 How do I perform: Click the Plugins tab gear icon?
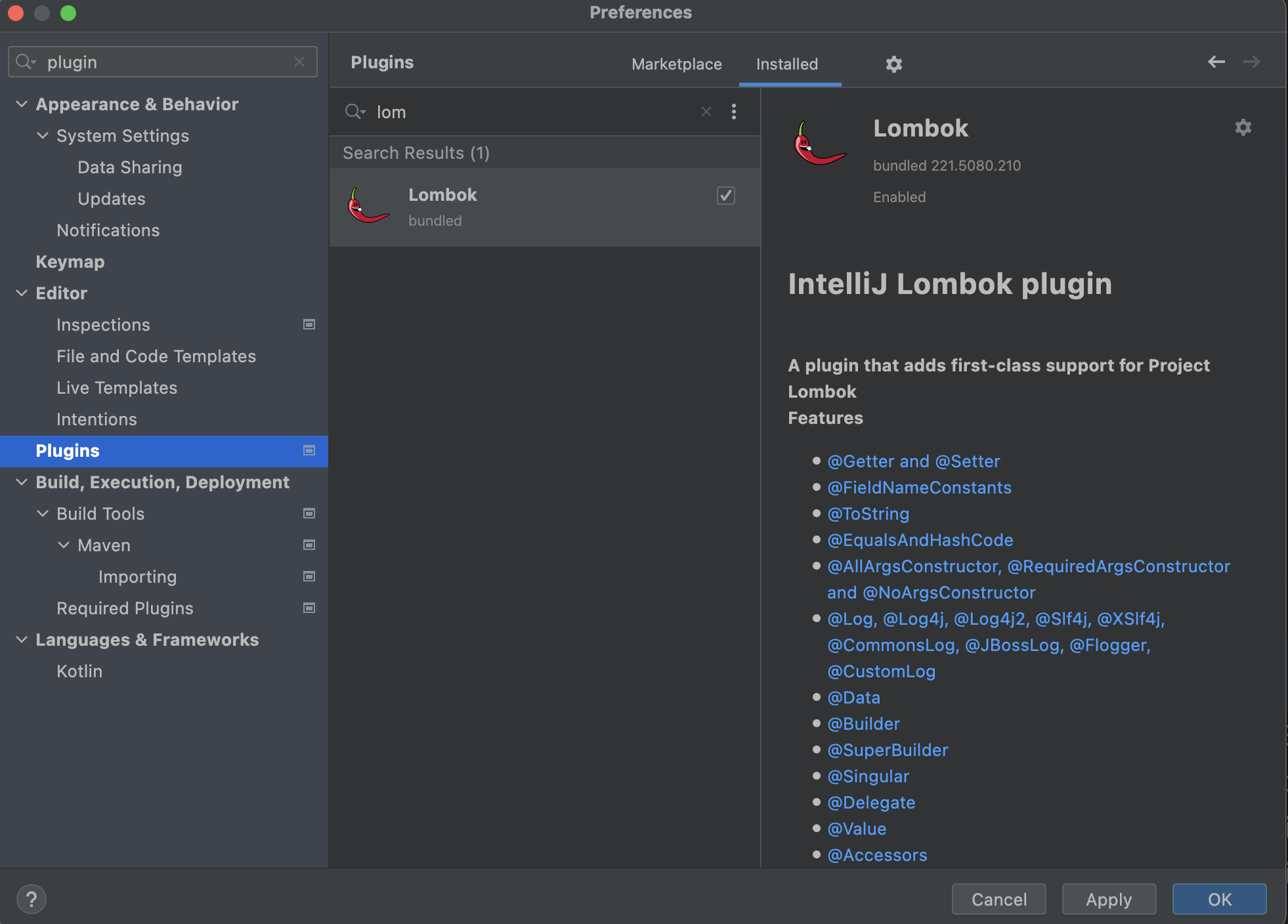tap(893, 64)
